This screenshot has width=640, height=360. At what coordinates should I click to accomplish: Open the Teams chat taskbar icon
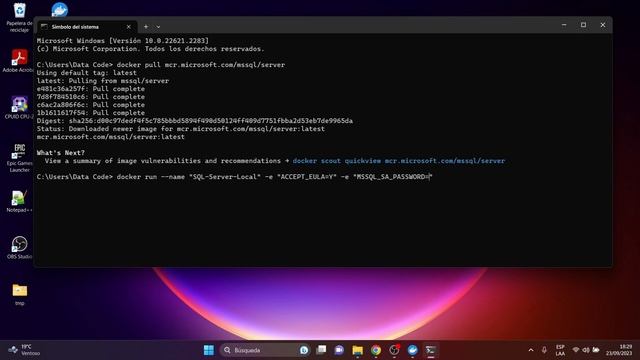coord(339,350)
